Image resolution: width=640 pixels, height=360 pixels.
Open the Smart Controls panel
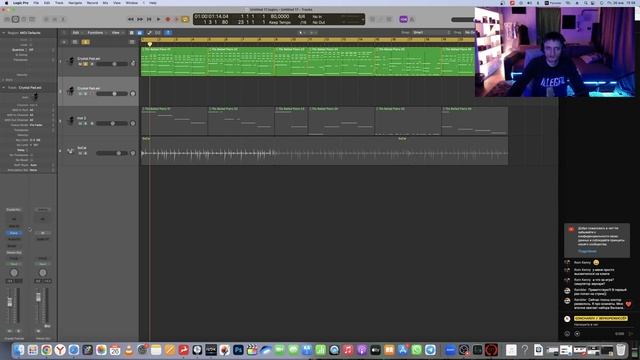[x=46, y=19]
